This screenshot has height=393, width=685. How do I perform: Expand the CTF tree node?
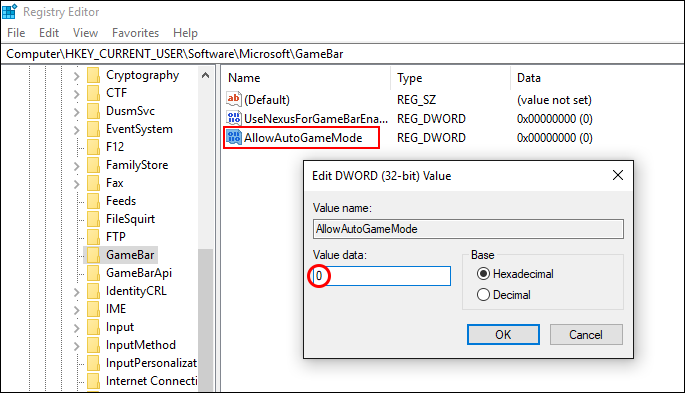coord(76,94)
